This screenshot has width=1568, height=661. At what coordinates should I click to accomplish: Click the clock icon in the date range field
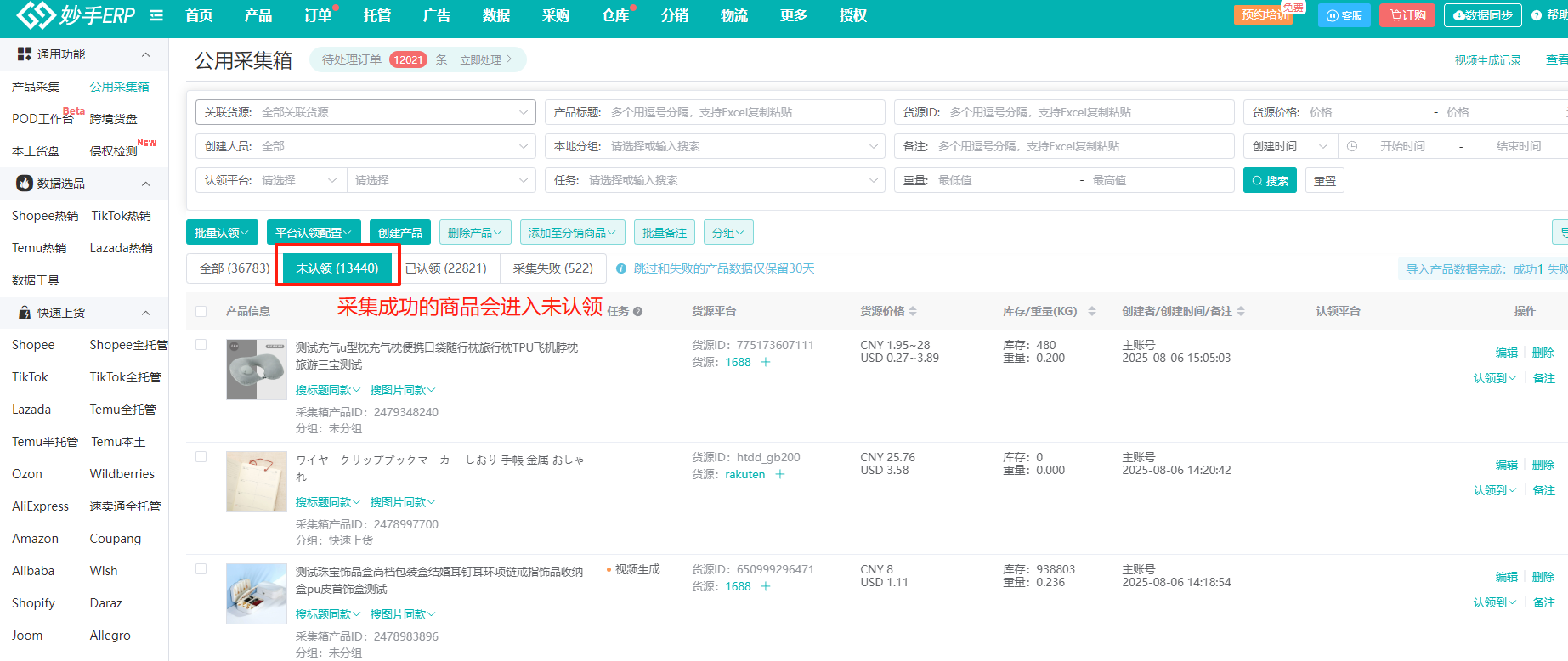pos(1351,146)
